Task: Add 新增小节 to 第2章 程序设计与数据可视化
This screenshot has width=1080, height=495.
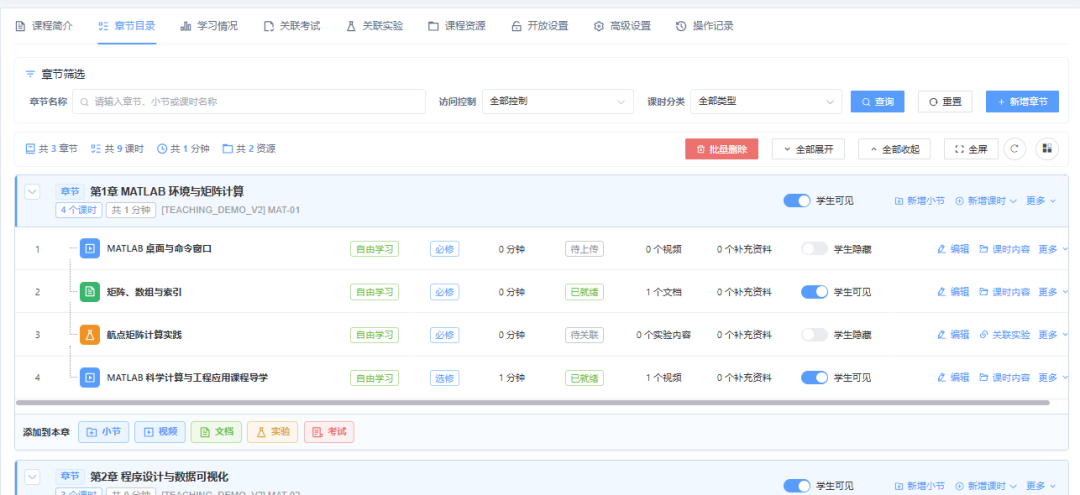Action: coord(920,485)
